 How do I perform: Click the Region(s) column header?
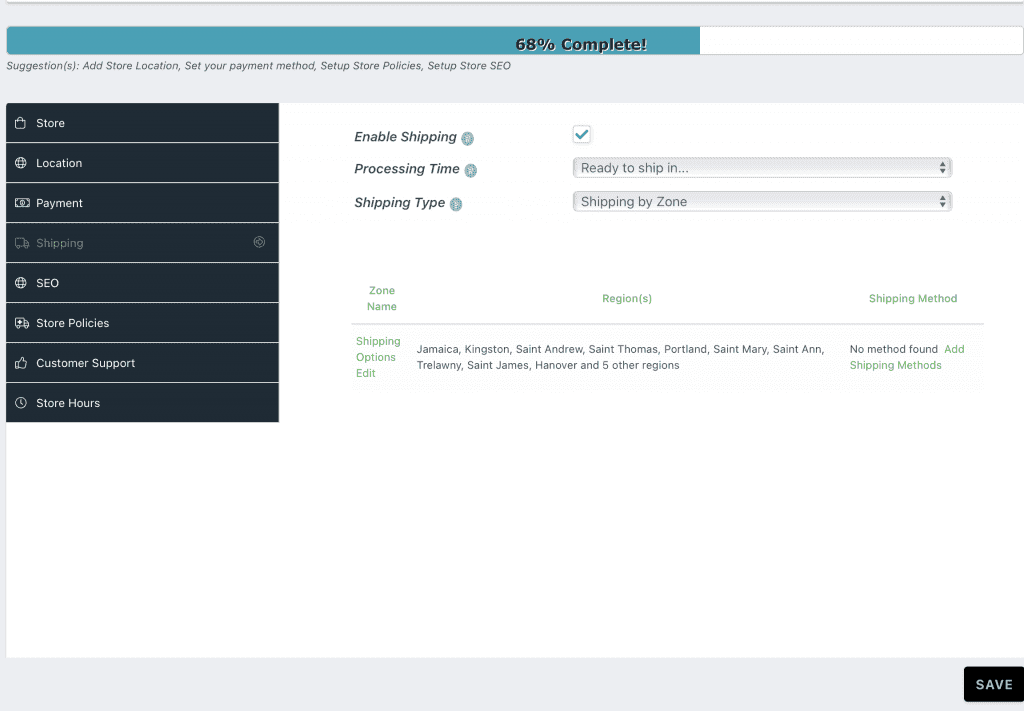(x=627, y=298)
